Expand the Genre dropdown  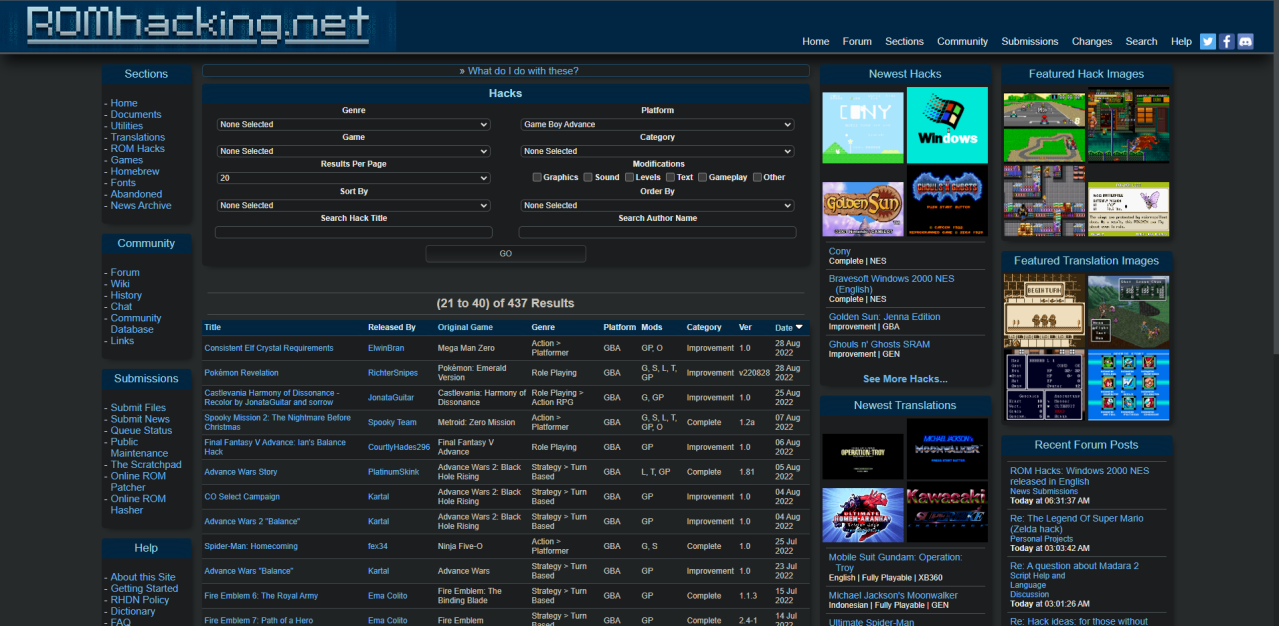click(353, 124)
